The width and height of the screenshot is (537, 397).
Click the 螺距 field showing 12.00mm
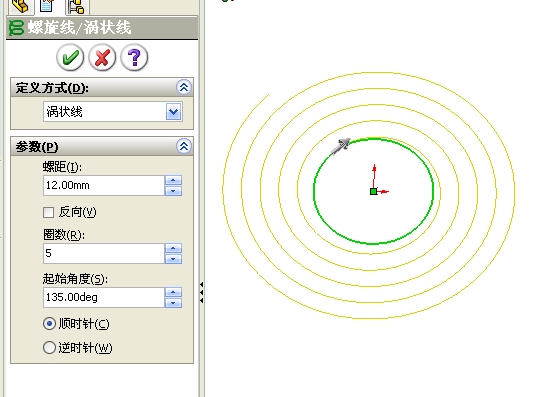click(104, 186)
